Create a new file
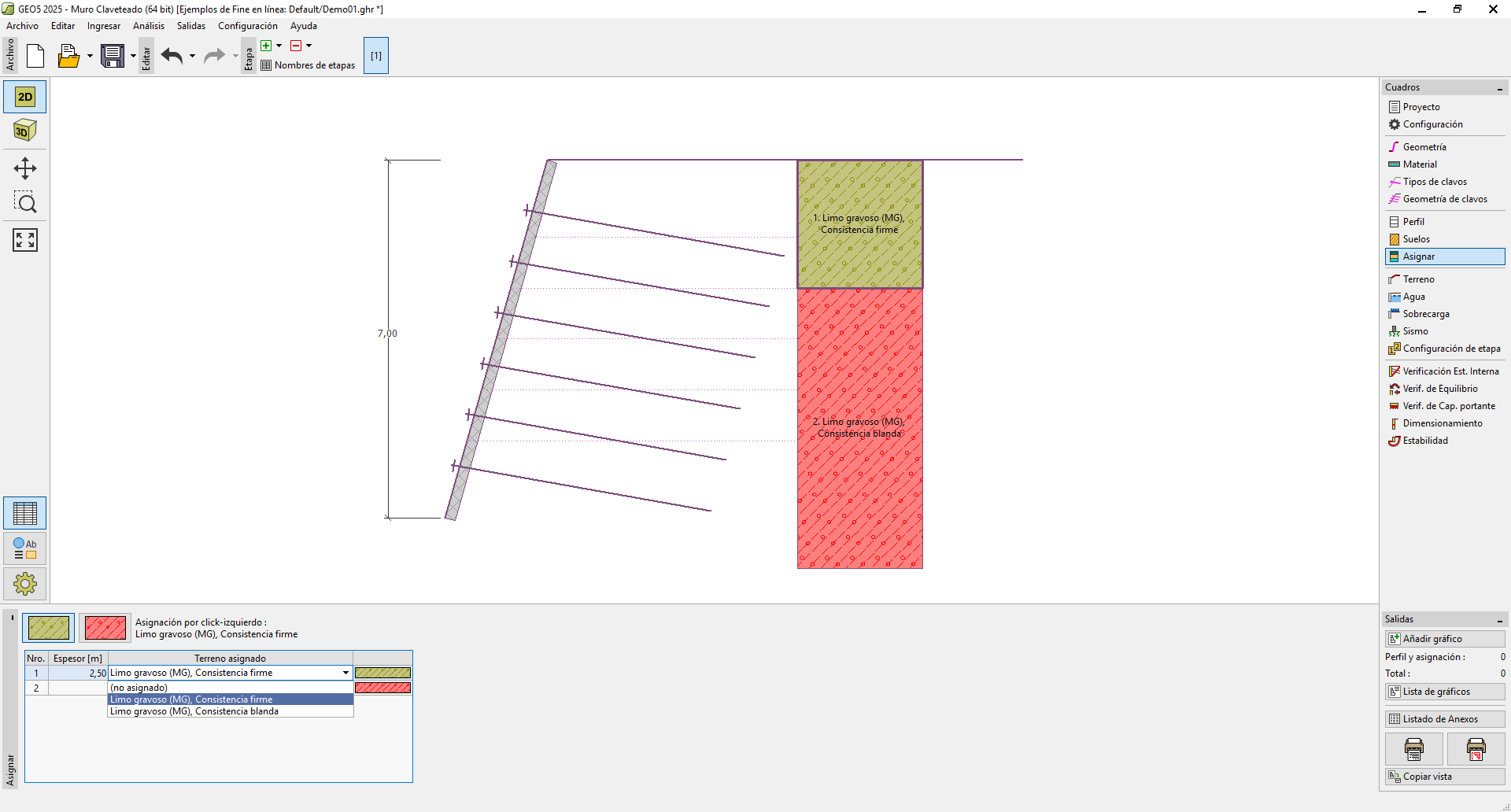The image size is (1511, 812). [35, 56]
